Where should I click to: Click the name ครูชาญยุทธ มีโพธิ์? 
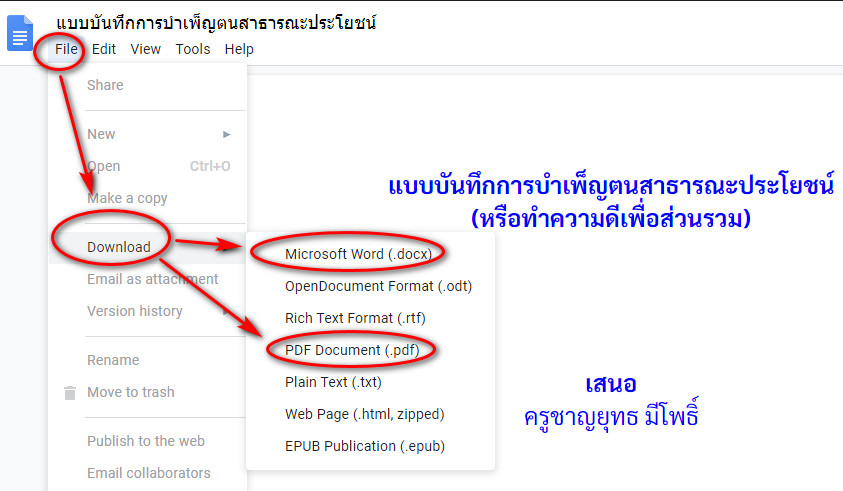[611, 415]
